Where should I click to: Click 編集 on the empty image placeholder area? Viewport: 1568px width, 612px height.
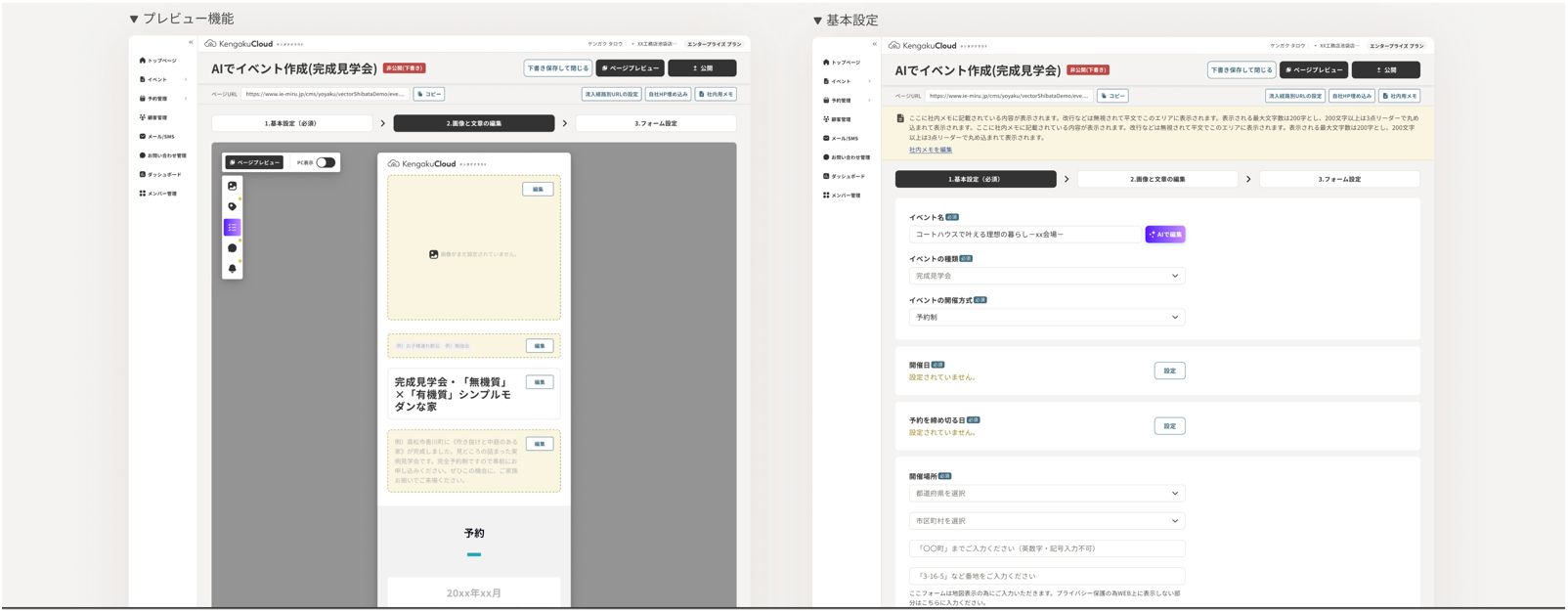(x=538, y=190)
